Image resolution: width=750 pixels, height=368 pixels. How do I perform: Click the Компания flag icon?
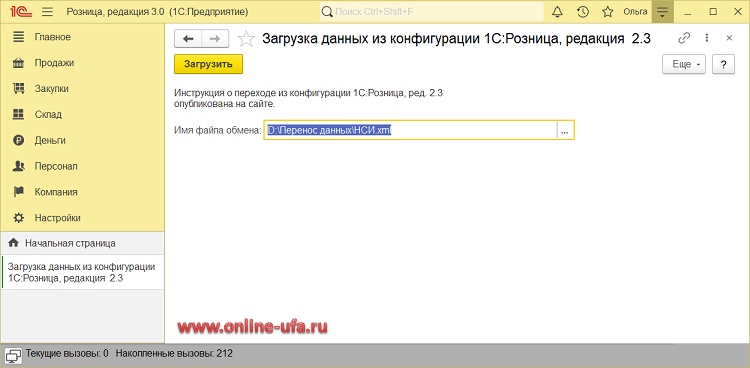click(19, 192)
